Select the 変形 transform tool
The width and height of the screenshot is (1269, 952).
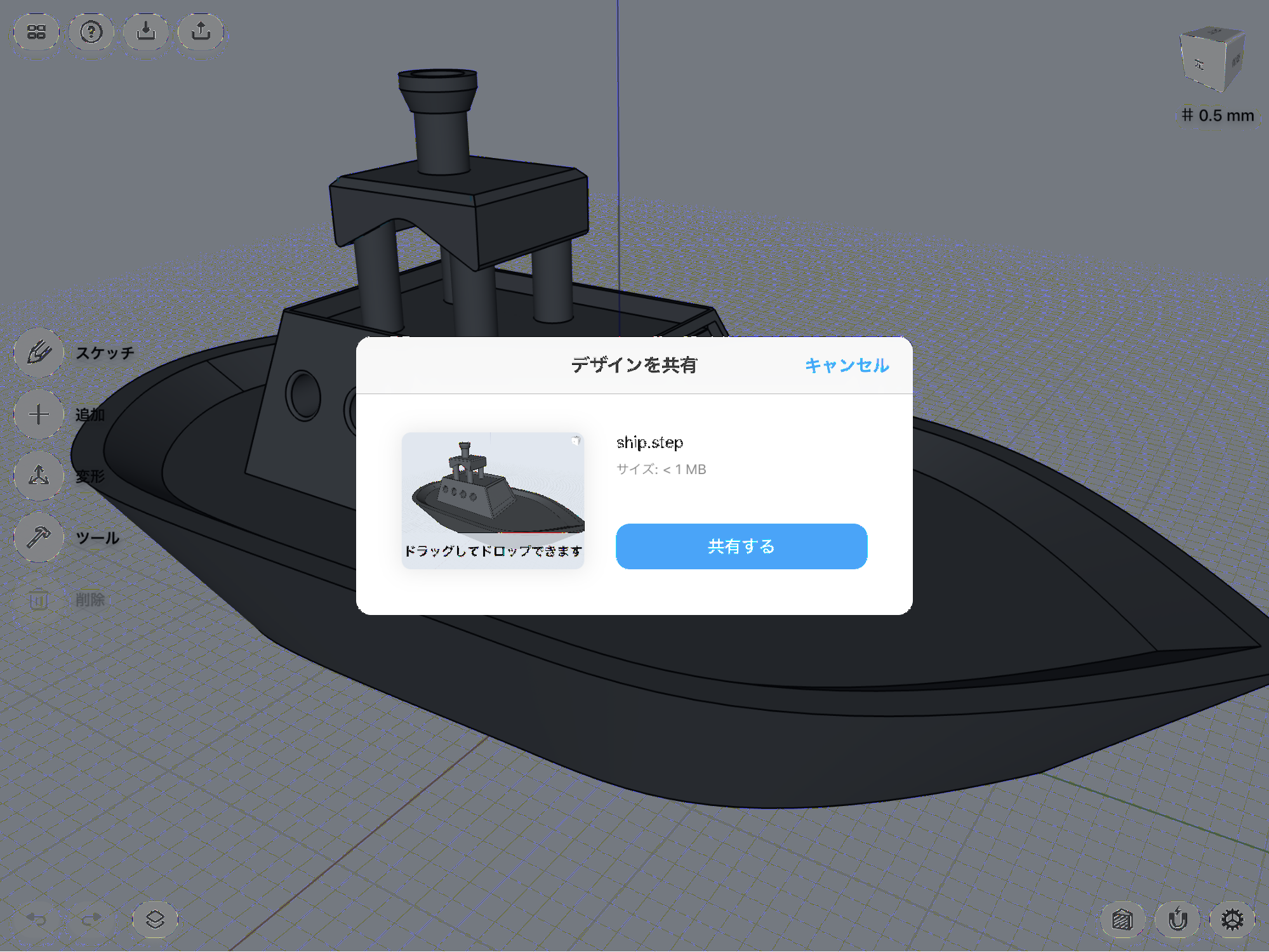pos(39,476)
